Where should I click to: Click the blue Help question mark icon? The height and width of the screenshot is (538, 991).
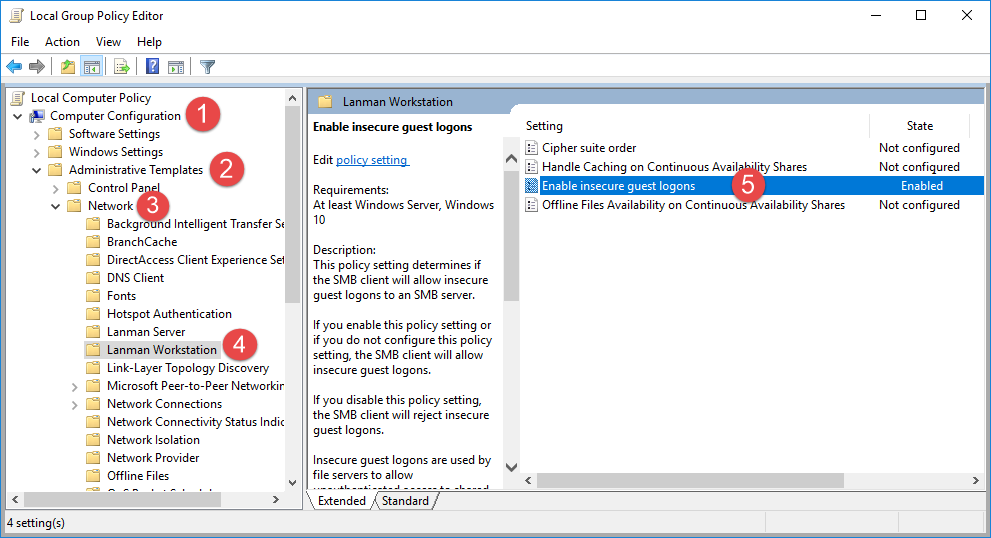[152, 66]
